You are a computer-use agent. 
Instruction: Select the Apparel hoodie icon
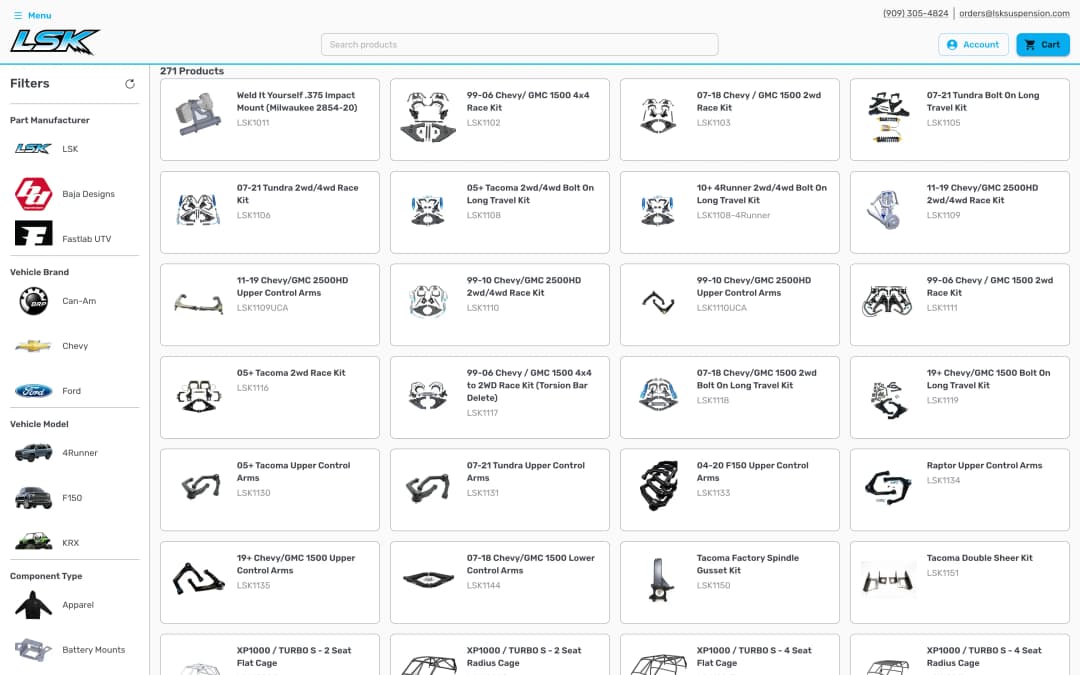pyautogui.click(x=33, y=605)
